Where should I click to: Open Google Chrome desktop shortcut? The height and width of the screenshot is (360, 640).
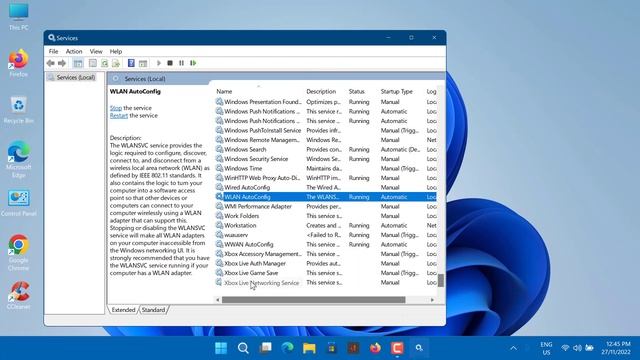click(x=18, y=252)
